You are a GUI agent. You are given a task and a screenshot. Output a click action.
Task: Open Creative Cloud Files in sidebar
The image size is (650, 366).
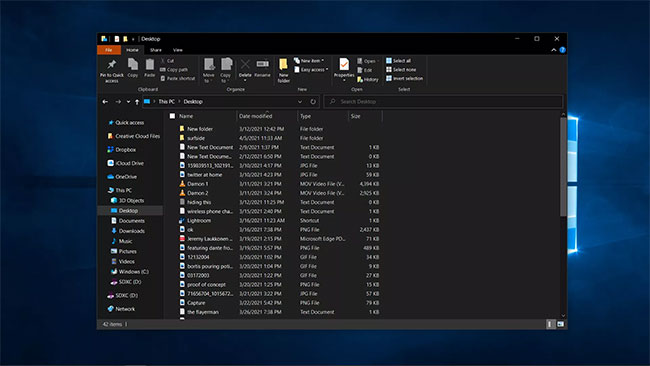[133, 136]
